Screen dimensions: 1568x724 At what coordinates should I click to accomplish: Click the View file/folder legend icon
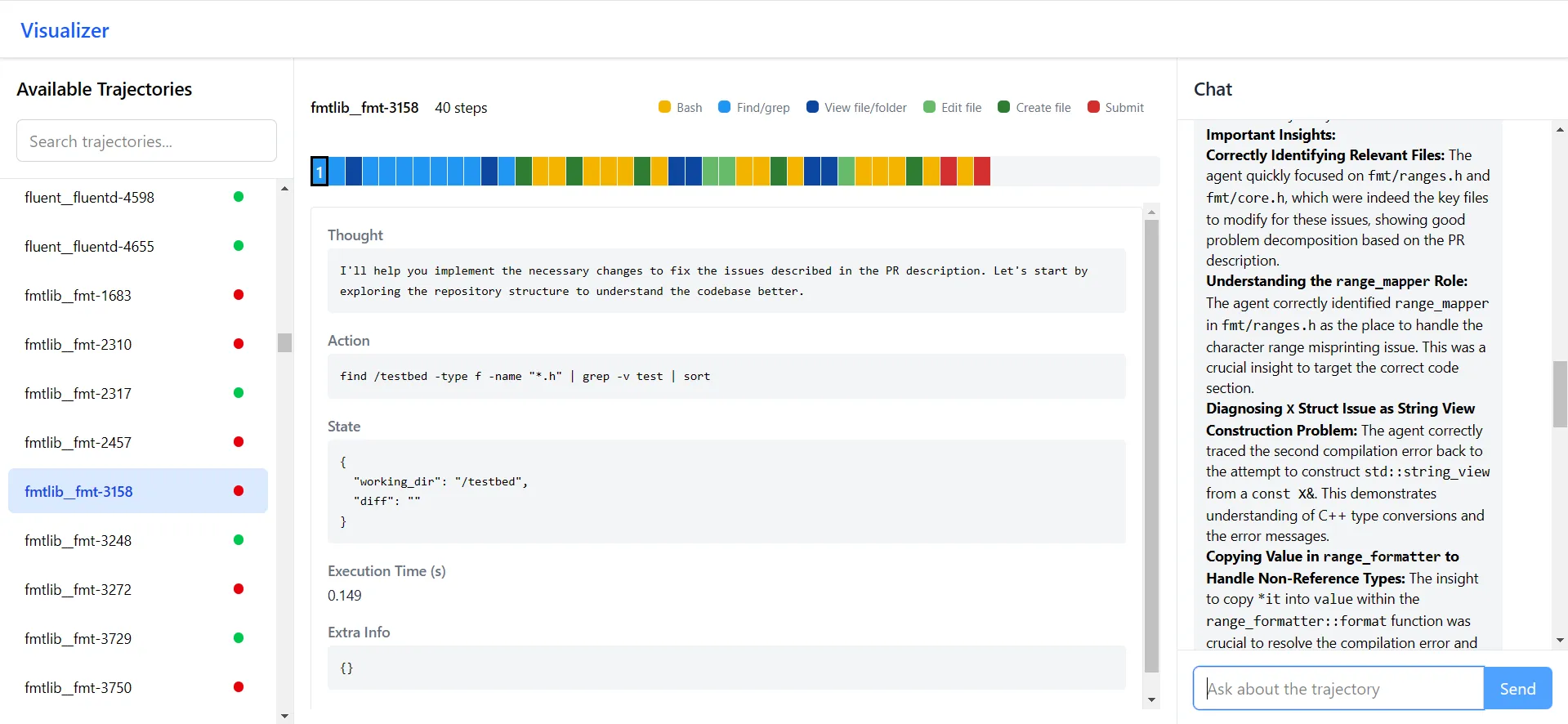click(812, 107)
